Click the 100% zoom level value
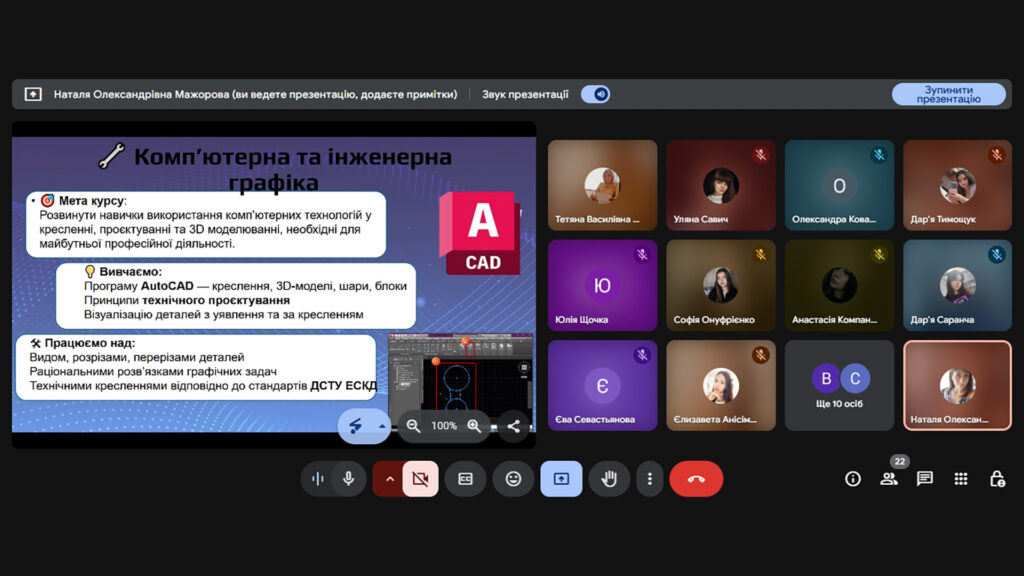Screen dimensions: 1024x576 443,426
